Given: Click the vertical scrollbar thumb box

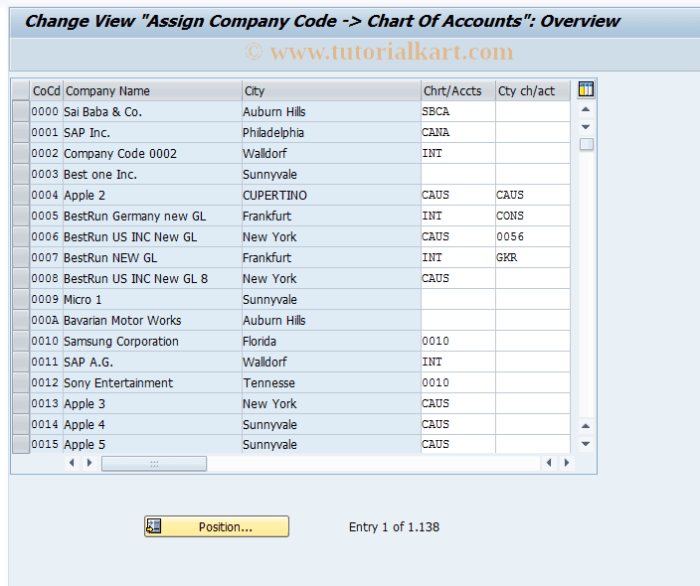Looking at the screenshot, I should coord(586,144).
